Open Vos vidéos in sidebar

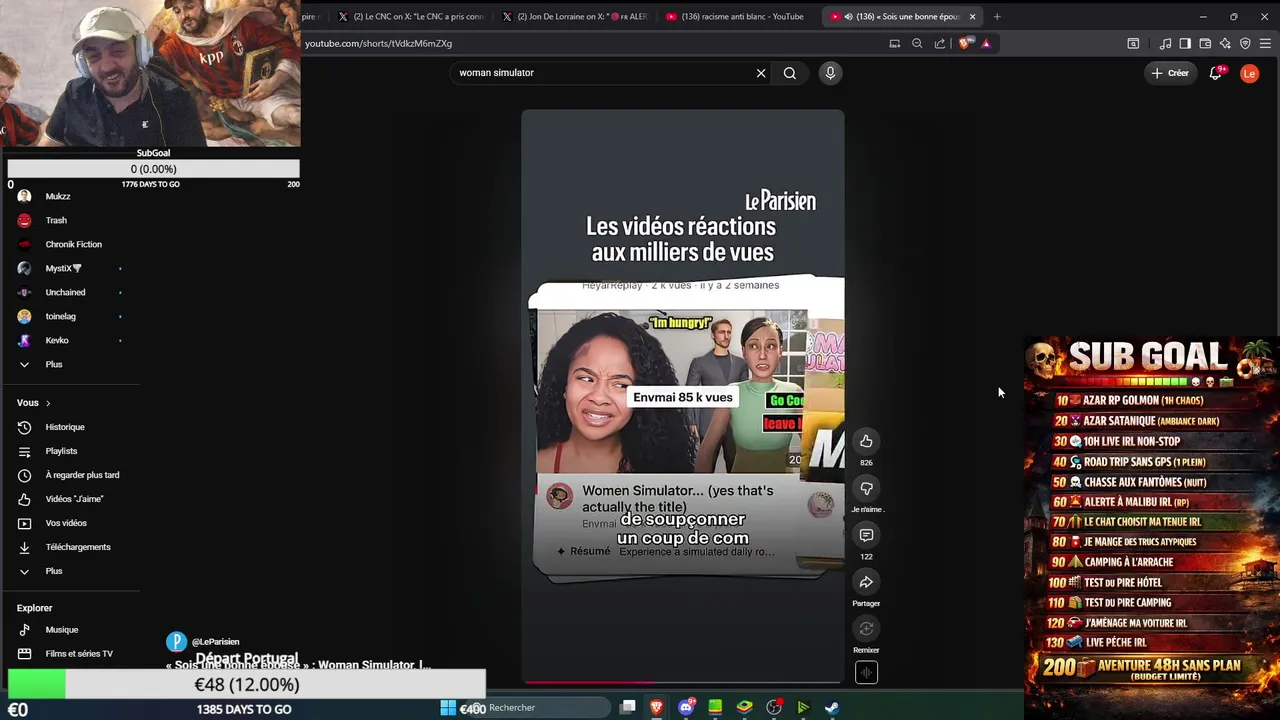66,523
